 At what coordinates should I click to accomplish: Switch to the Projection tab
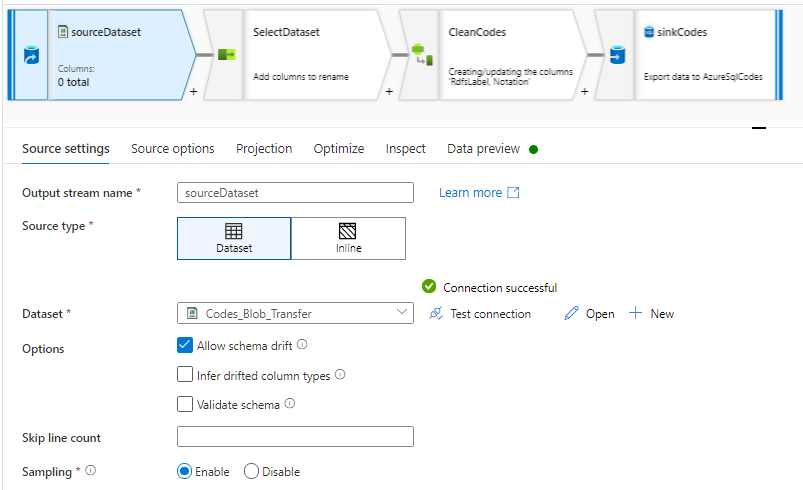(x=264, y=149)
